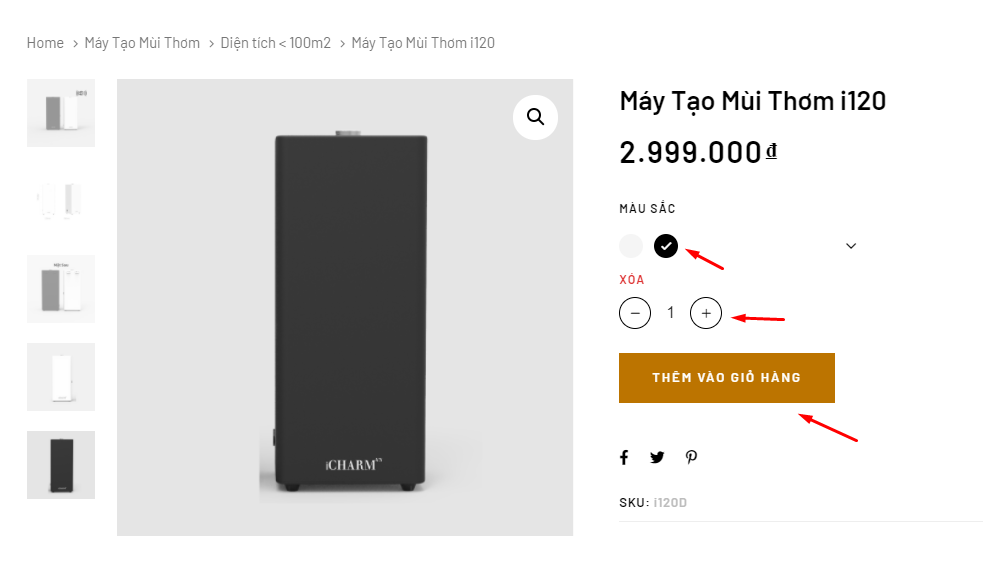Share product on Facebook
The width and height of the screenshot is (983, 573).
(x=624, y=457)
